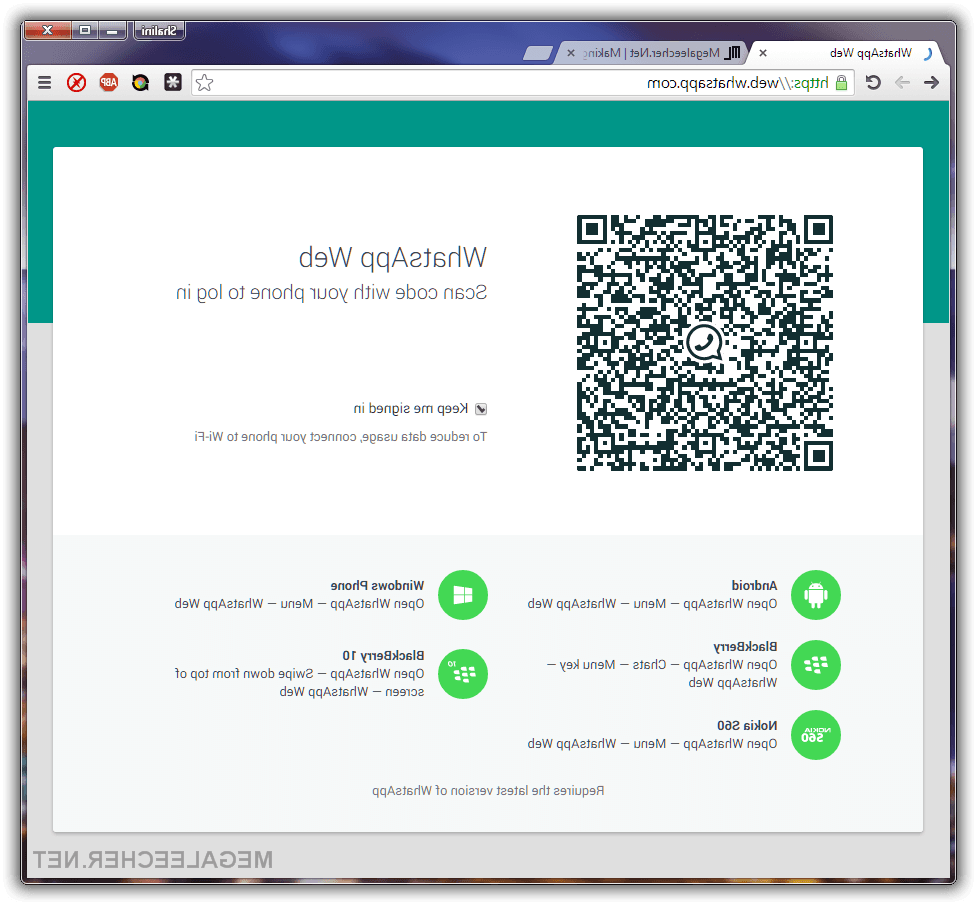Click the BlackBerry heading text
This screenshot has height=905, width=977.
point(745,646)
